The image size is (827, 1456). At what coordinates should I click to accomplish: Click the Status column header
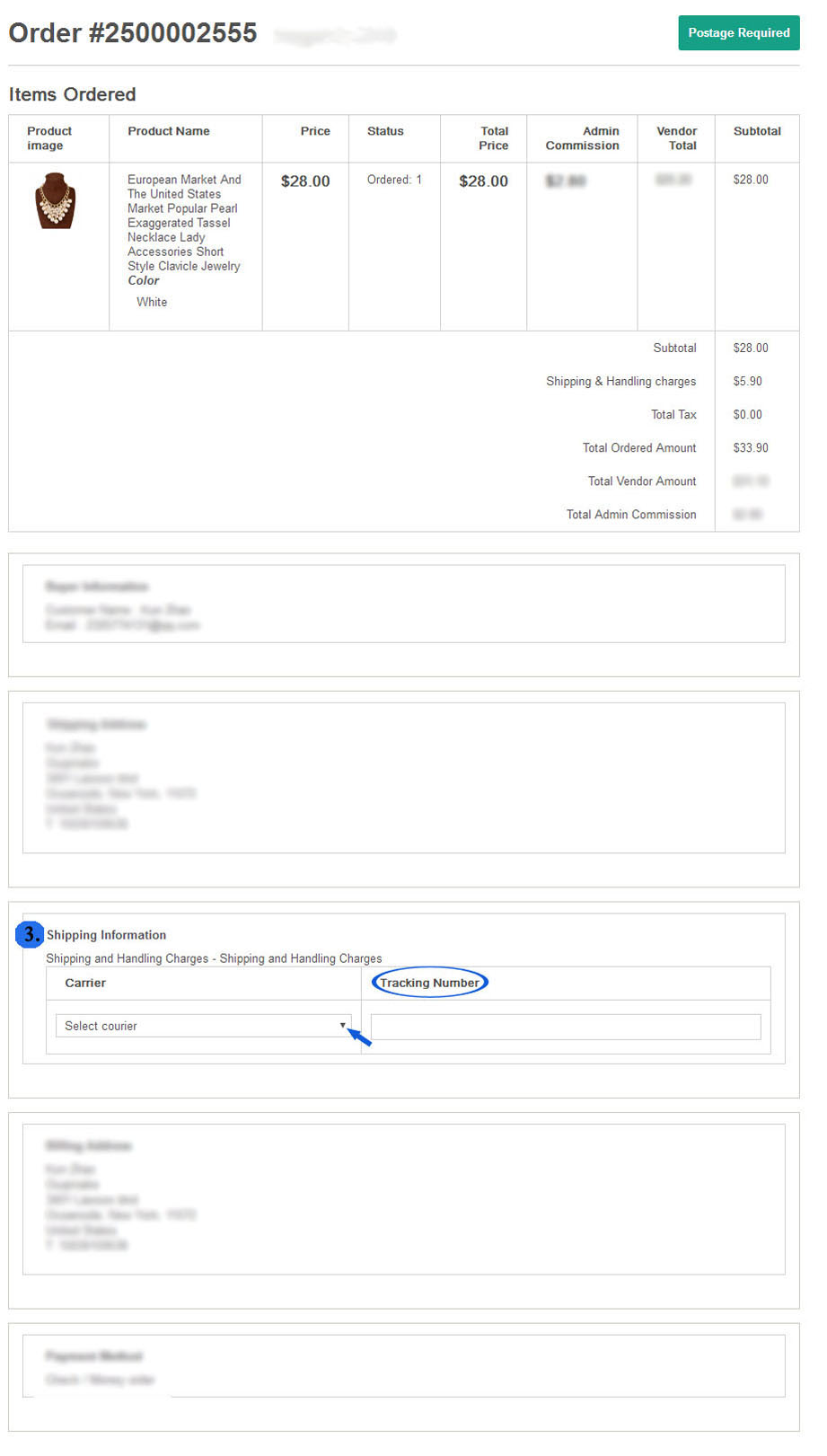click(x=385, y=131)
